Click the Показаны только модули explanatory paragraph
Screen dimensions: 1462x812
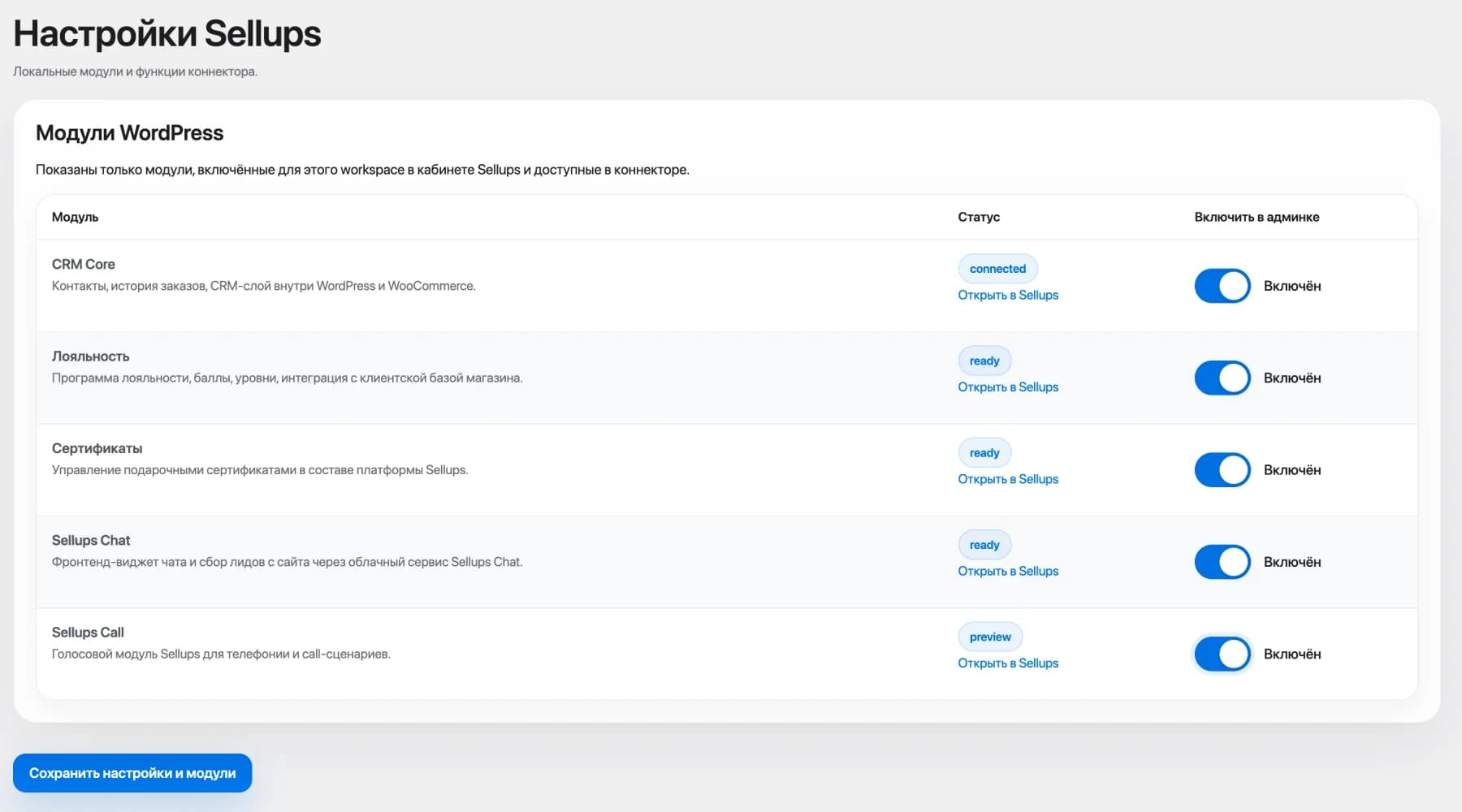[x=362, y=170]
